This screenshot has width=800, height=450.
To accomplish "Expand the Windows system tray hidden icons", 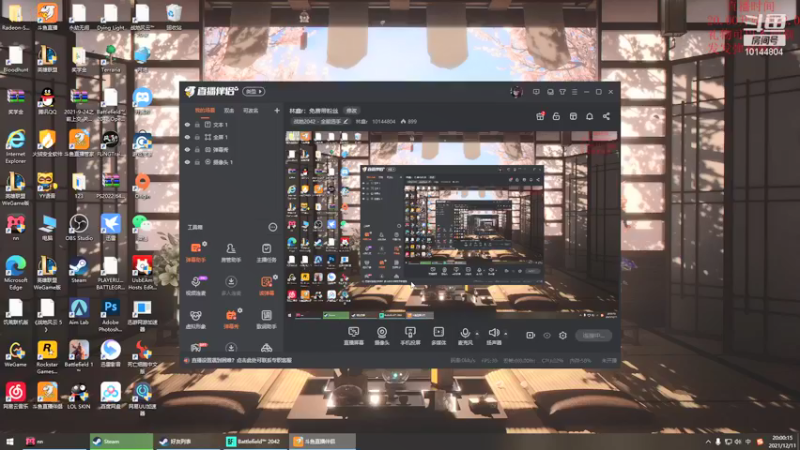I will coord(708,441).
